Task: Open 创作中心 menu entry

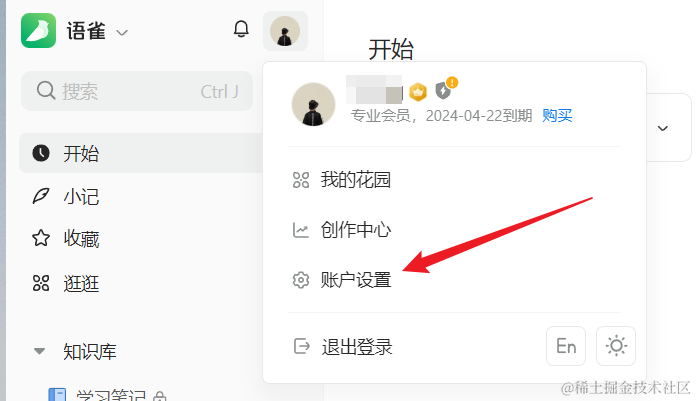Action: [342, 230]
